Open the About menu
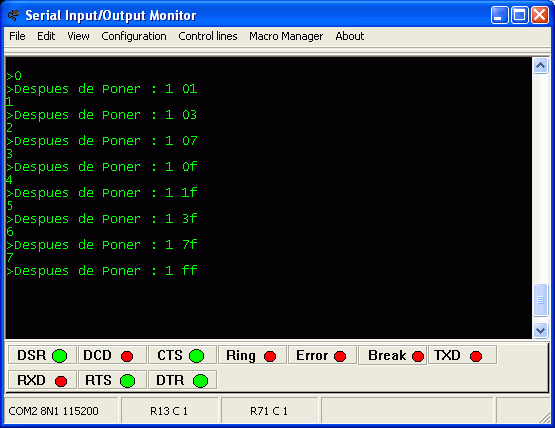 click(350, 36)
